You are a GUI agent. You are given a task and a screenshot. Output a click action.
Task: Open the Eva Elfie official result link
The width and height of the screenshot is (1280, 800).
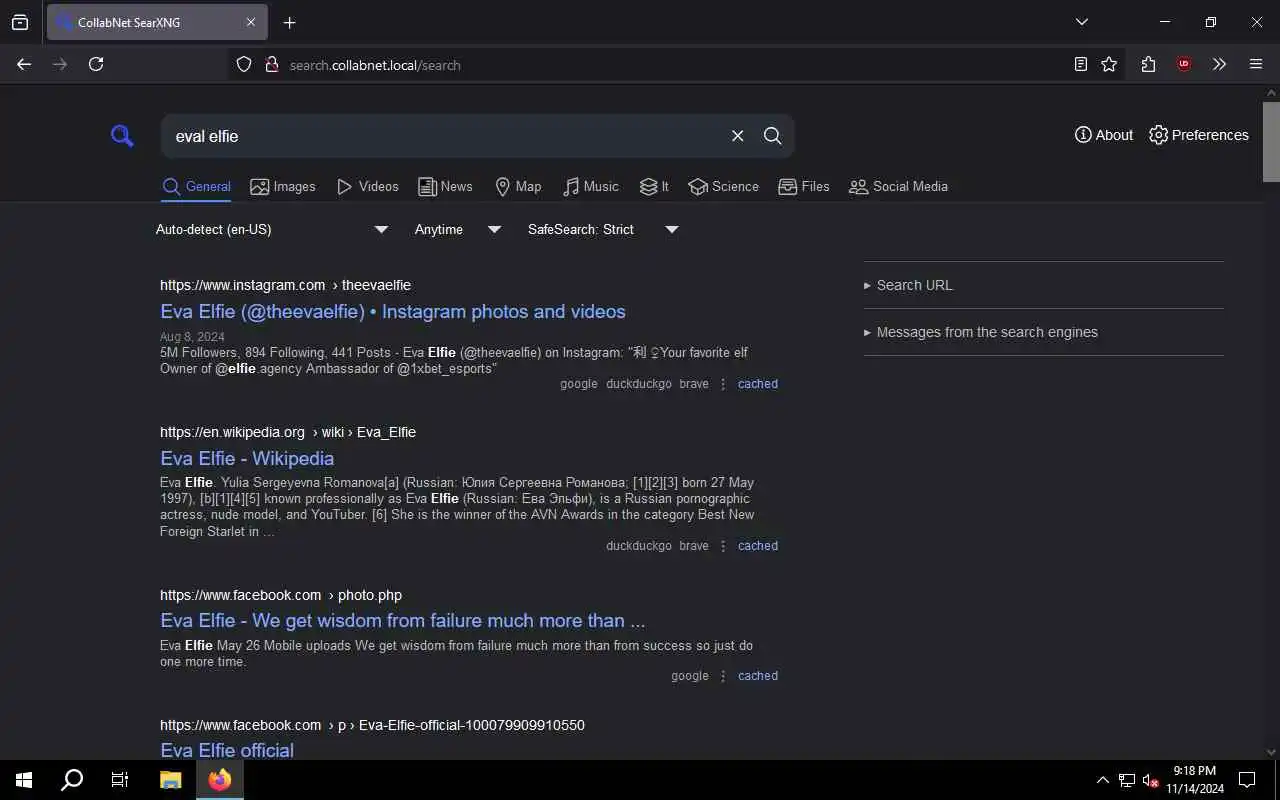227,750
